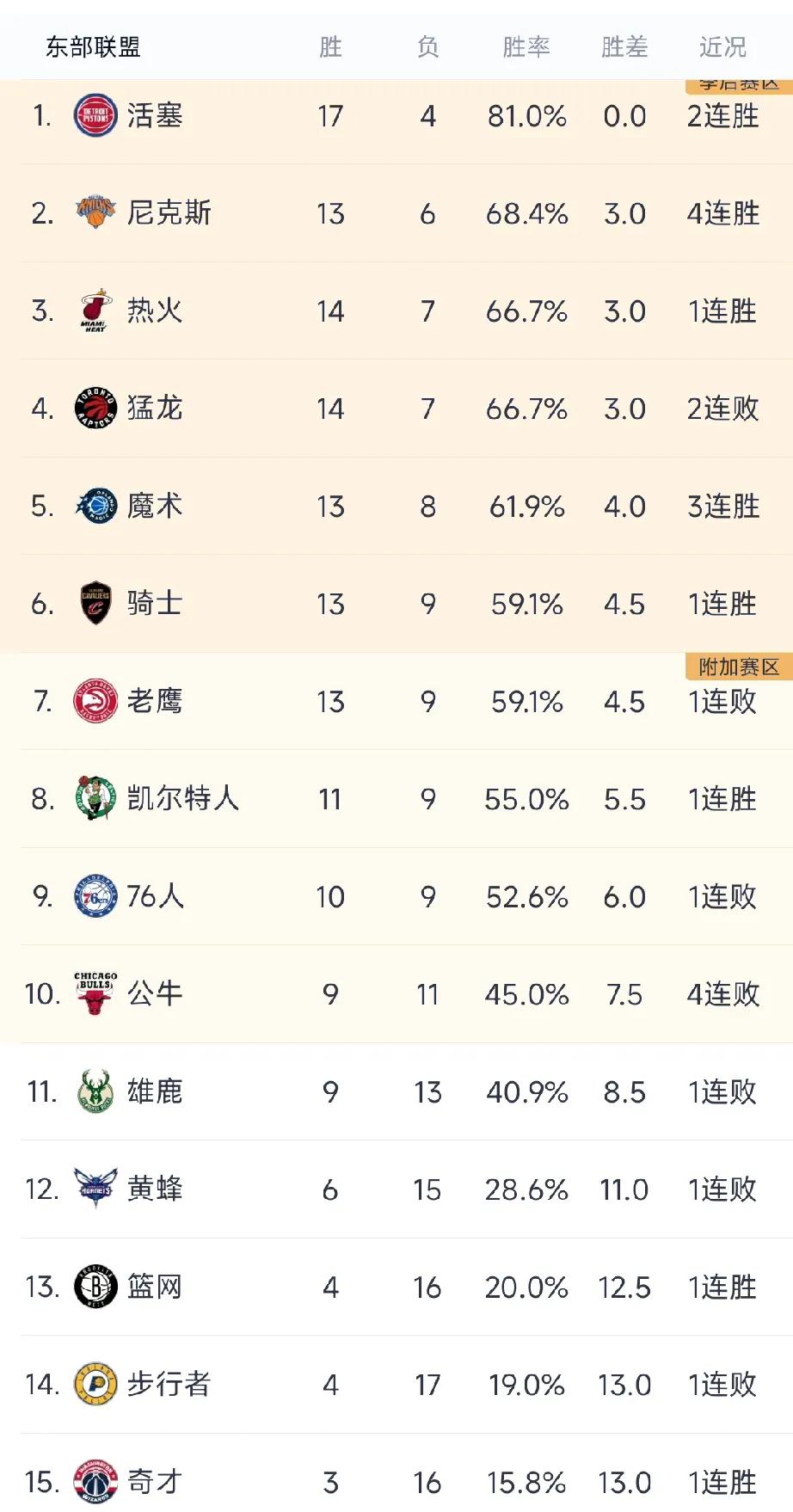Image resolution: width=793 pixels, height=1512 pixels.
Task: Tap the Miami Heat logo icon
Action: 95,310
